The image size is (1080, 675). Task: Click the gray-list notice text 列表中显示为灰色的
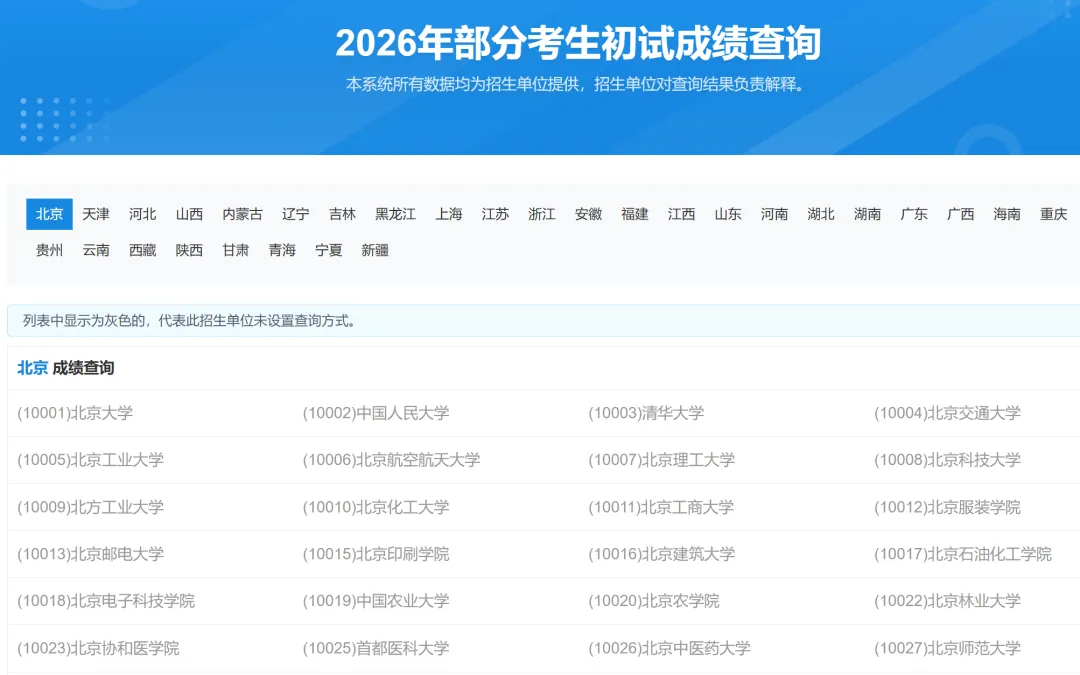click(84, 321)
